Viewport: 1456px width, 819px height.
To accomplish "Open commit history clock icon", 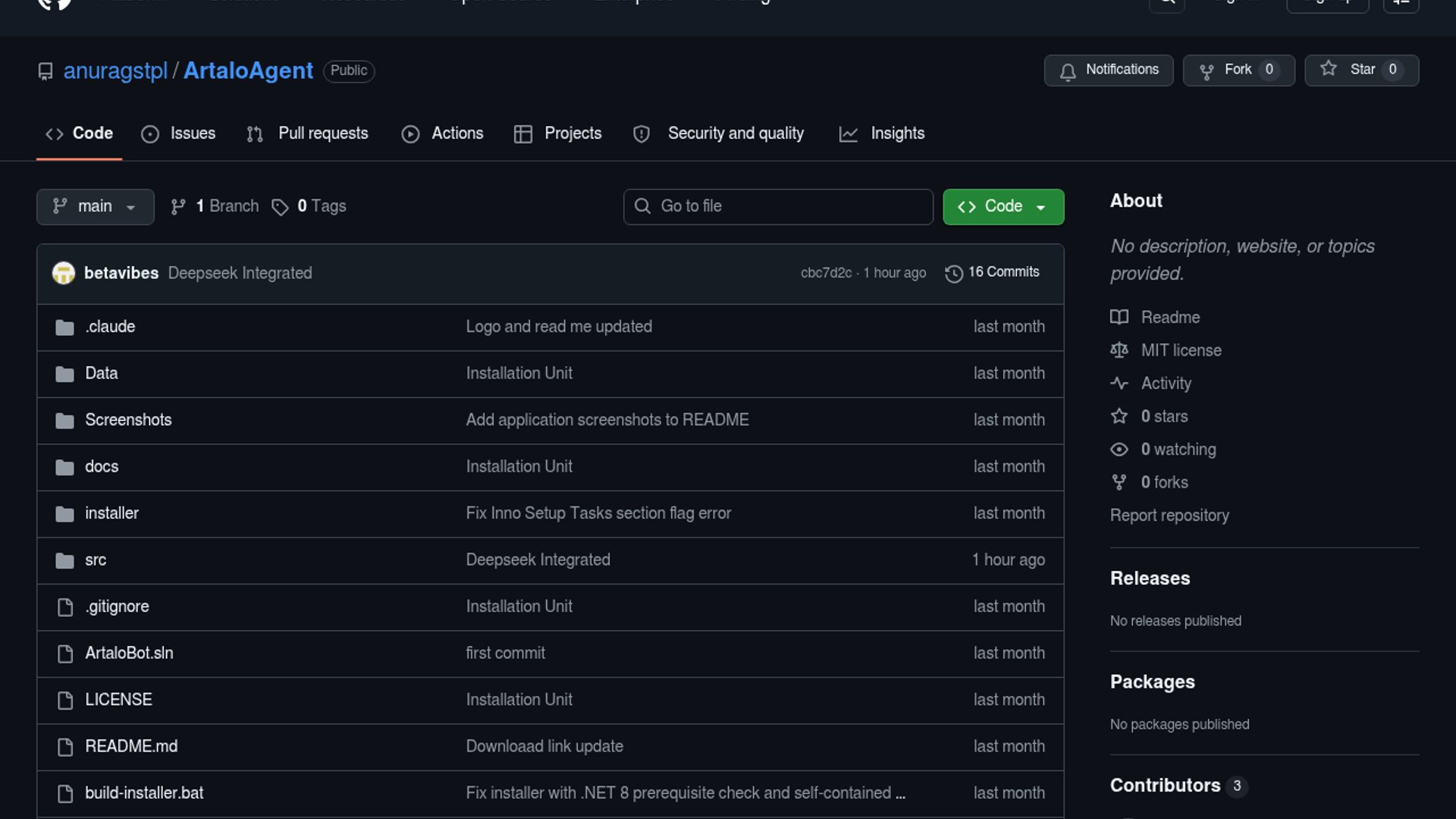I will point(954,273).
